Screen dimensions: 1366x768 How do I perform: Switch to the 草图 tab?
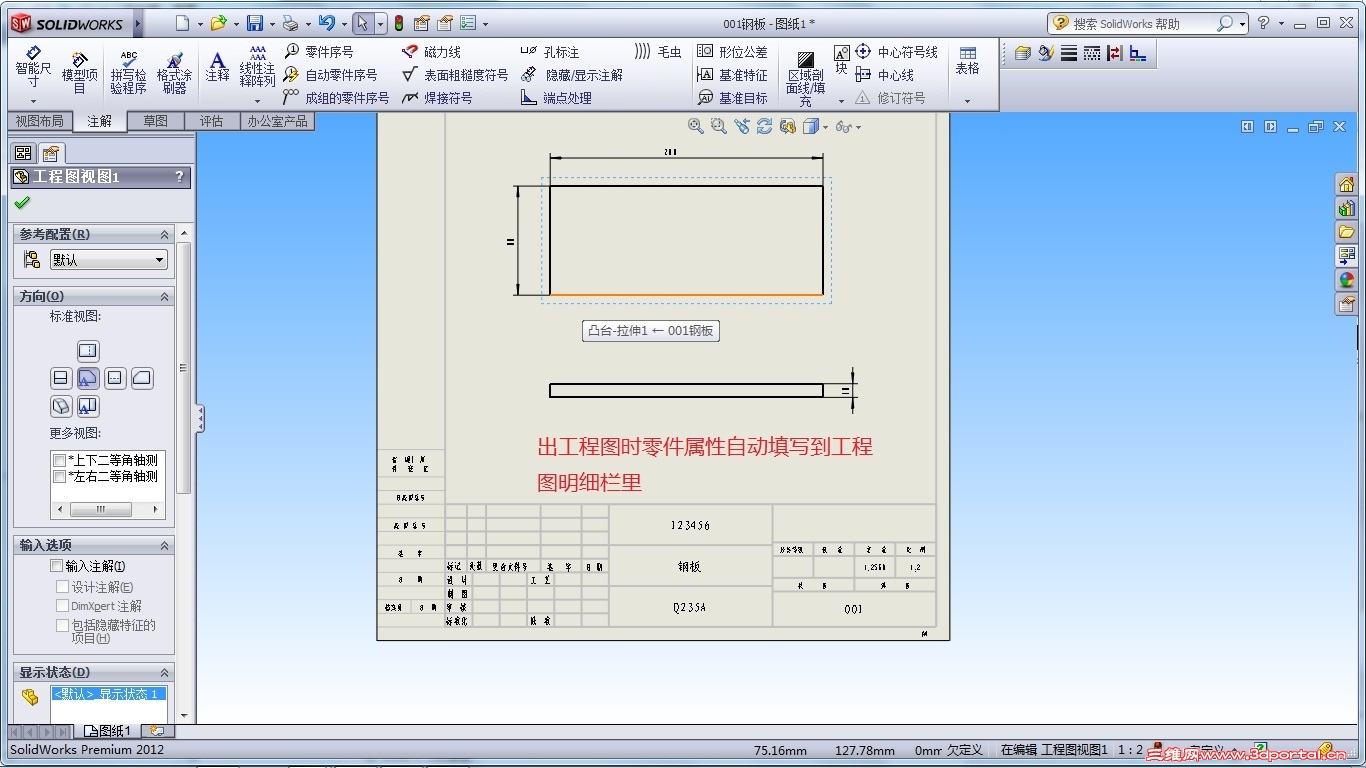coord(155,121)
